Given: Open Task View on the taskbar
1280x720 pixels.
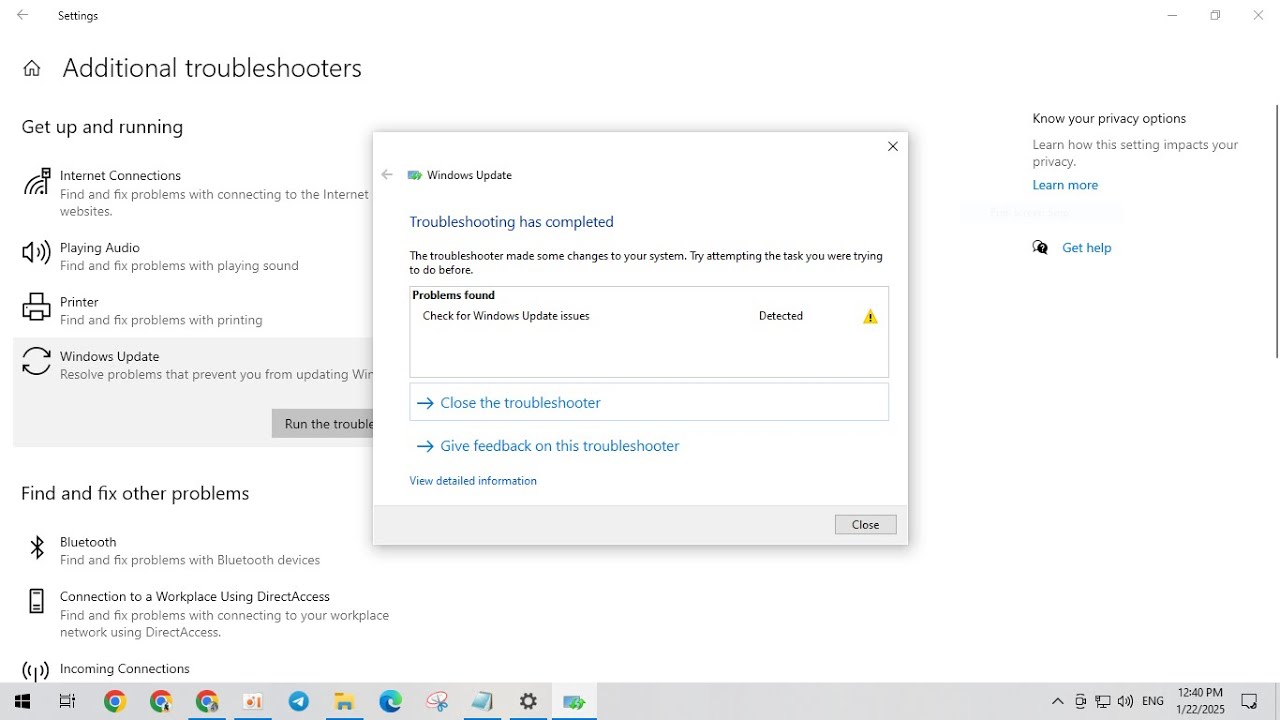Looking at the screenshot, I should coord(68,702).
